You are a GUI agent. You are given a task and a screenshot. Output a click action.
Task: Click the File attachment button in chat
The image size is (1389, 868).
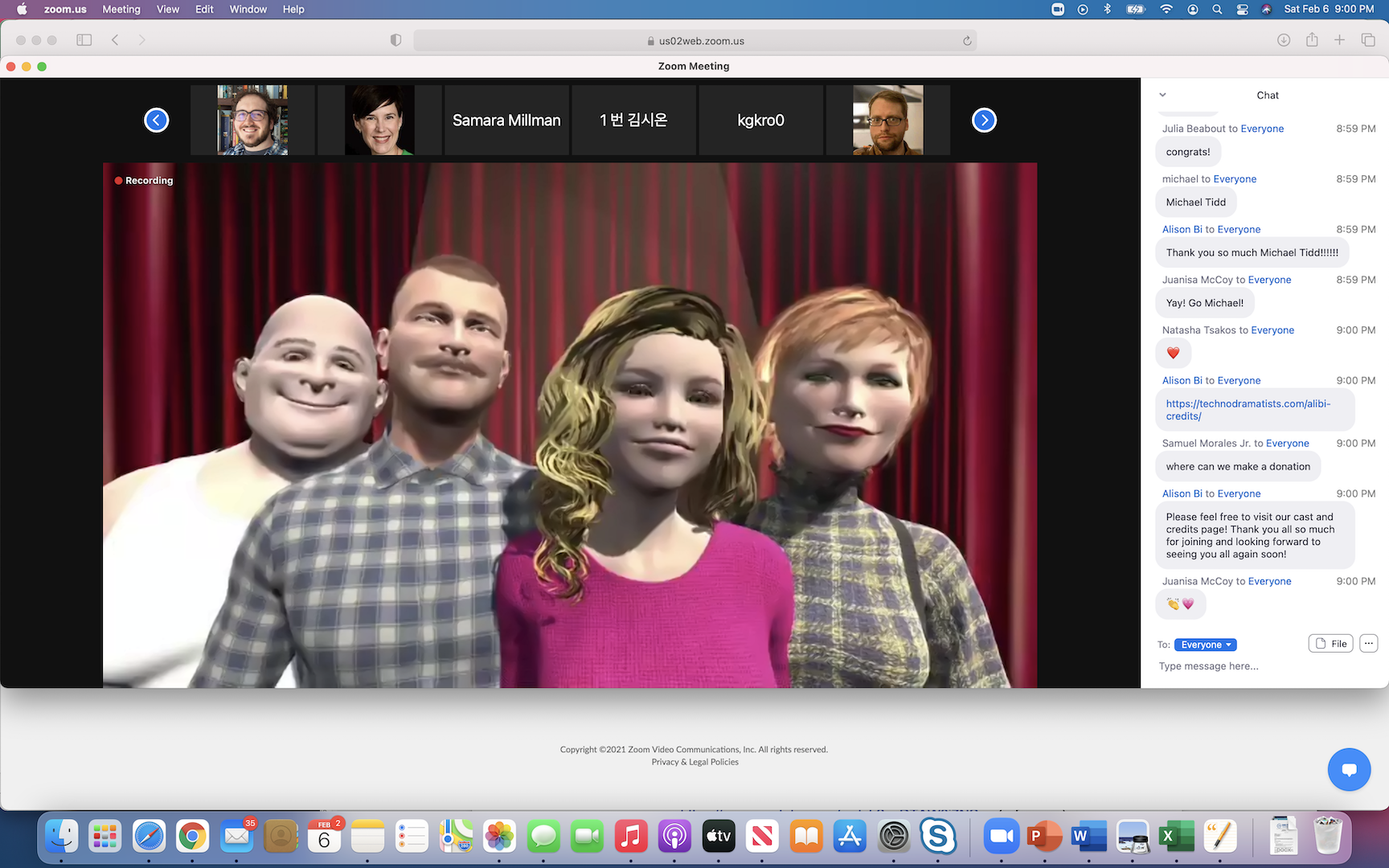pos(1330,644)
